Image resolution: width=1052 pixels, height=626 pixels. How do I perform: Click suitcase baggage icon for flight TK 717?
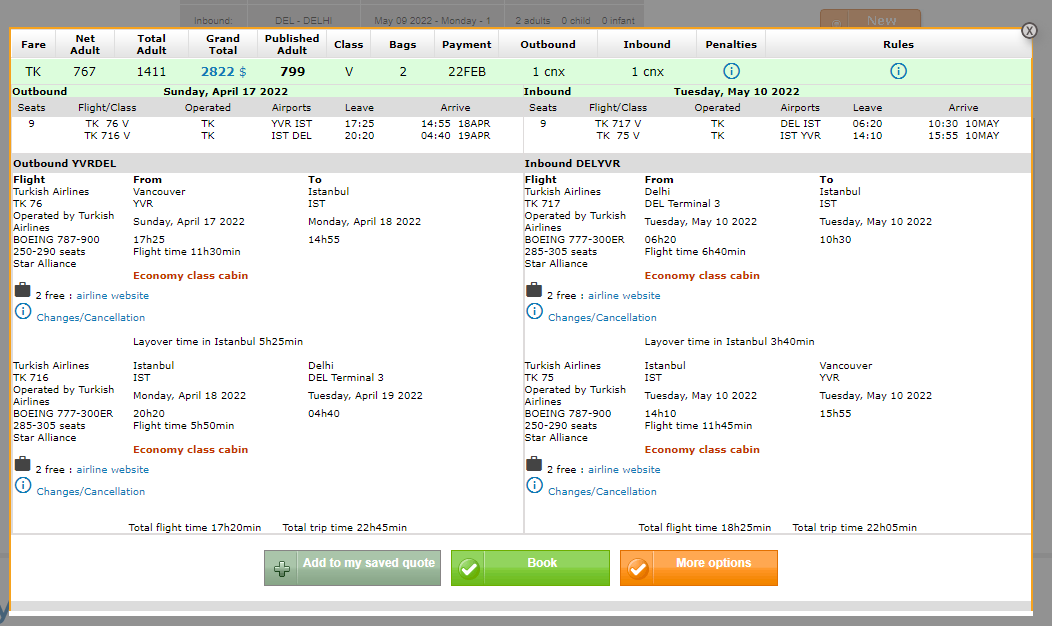(534, 291)
